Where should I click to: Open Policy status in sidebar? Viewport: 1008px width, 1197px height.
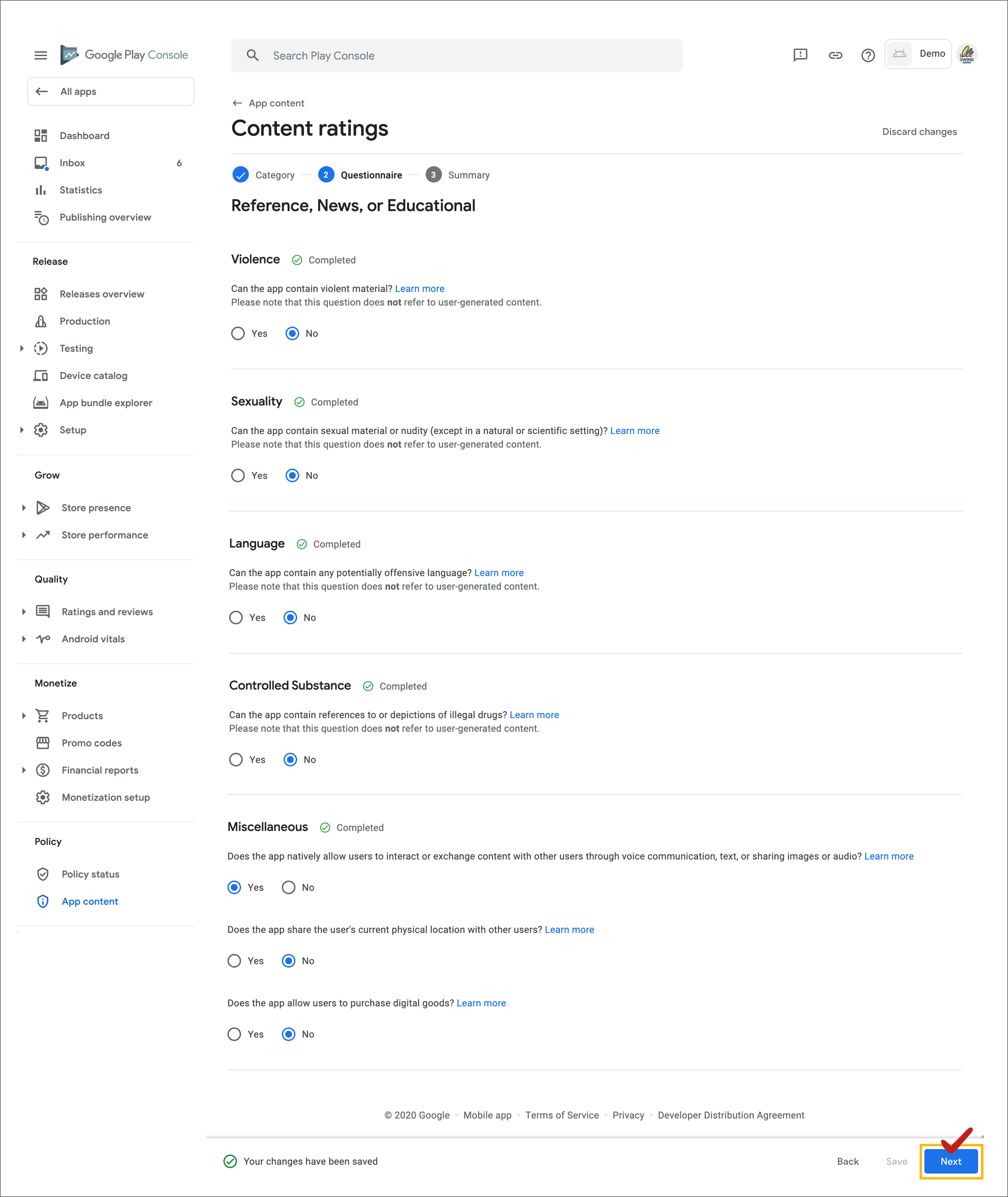[x=90, y=874]
